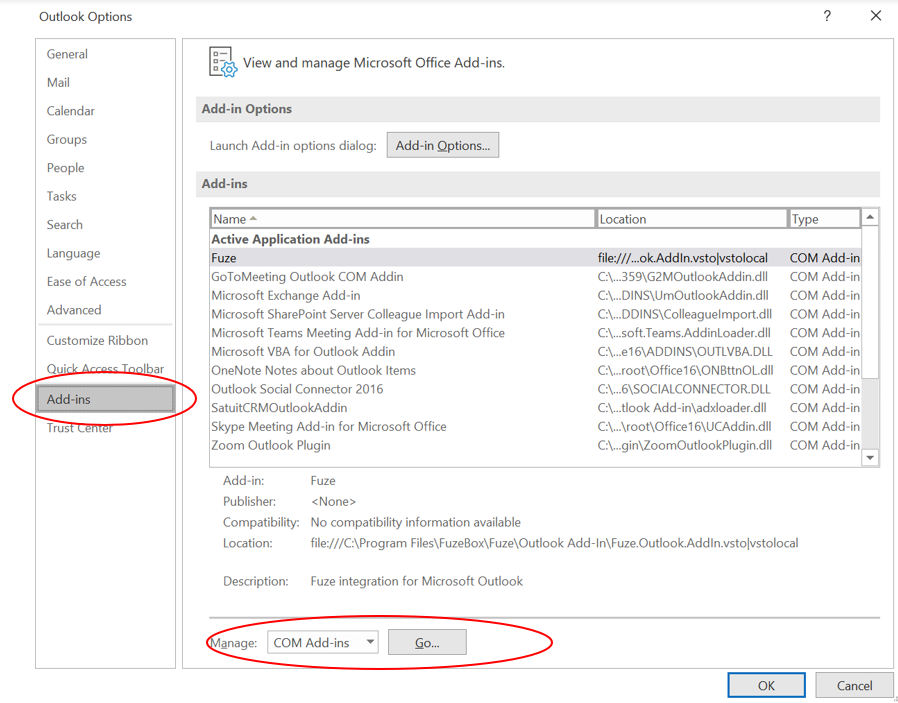Click the Active Application Add-ins group heading
The width and height of the screenshot is (898, 703).
[x=290, y=239]
